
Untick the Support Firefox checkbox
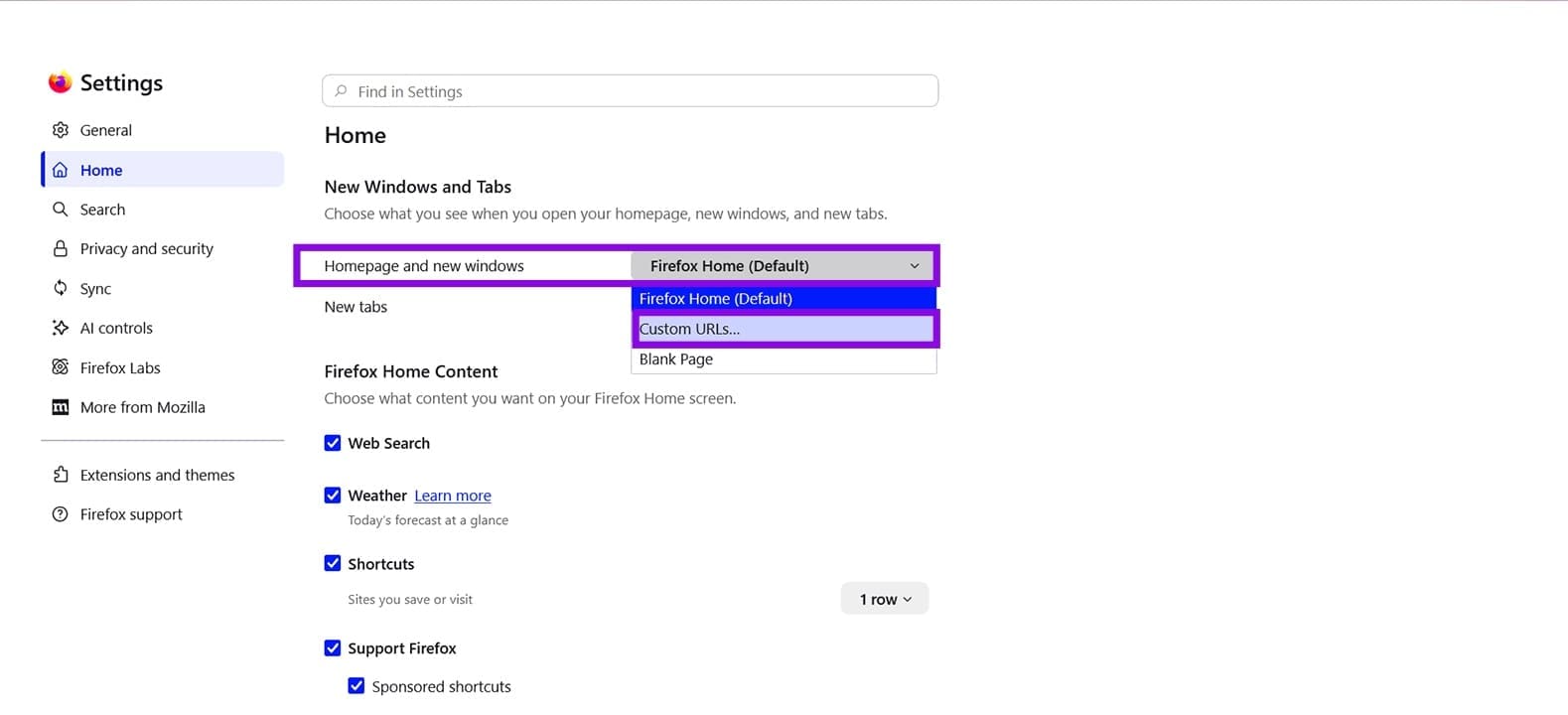(x=333, y=648)
